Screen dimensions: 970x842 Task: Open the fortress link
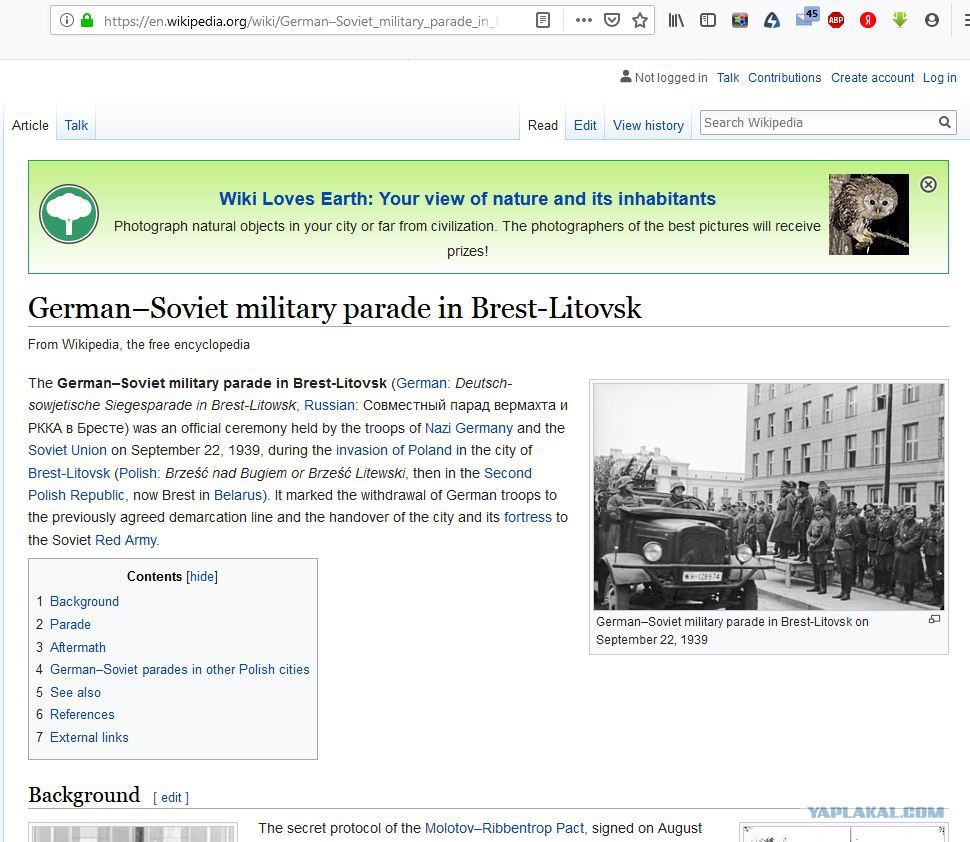click(x=527, y=517)
